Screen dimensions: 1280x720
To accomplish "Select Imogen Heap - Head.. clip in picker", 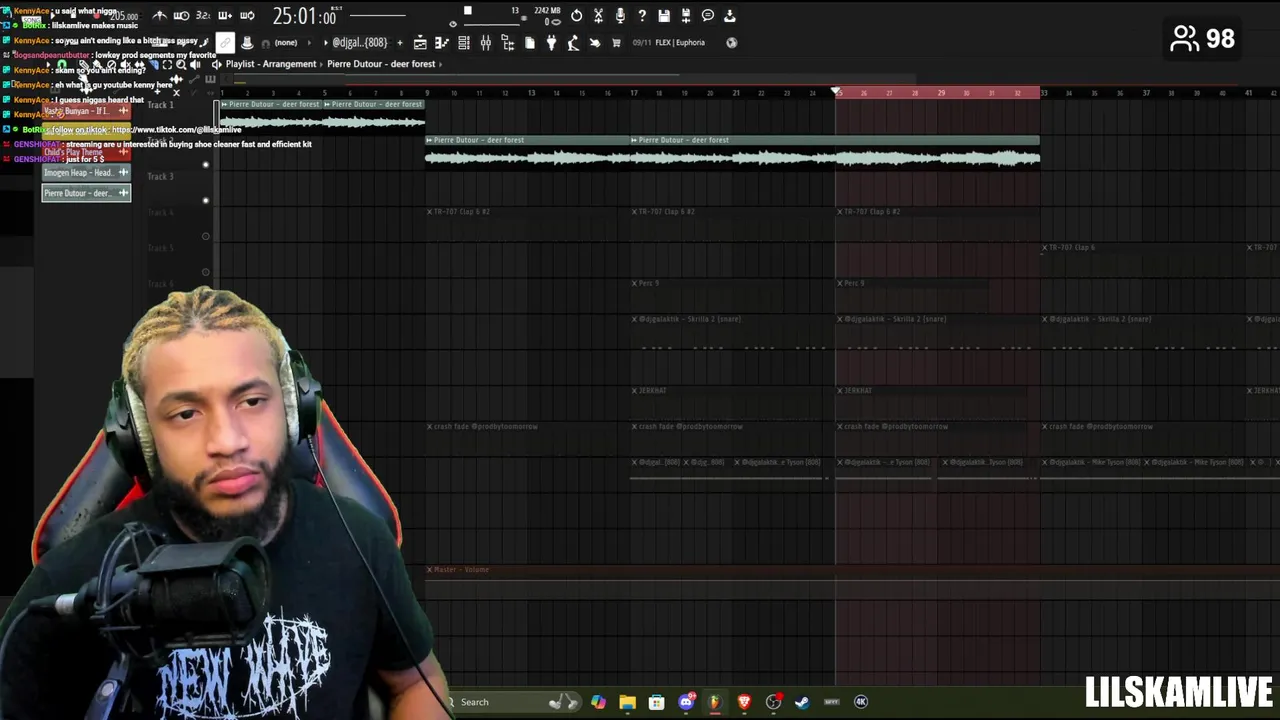I will (86, 173).
